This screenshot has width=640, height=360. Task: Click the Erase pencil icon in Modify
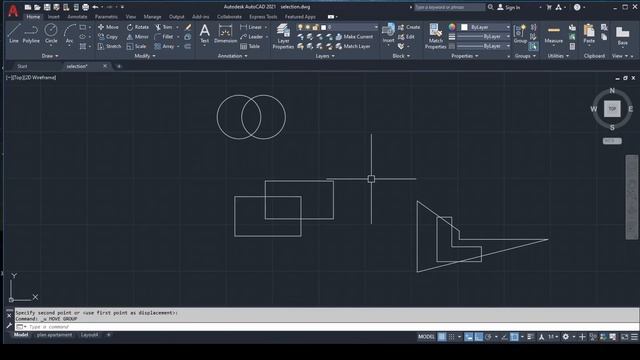[x=188, y=27]
